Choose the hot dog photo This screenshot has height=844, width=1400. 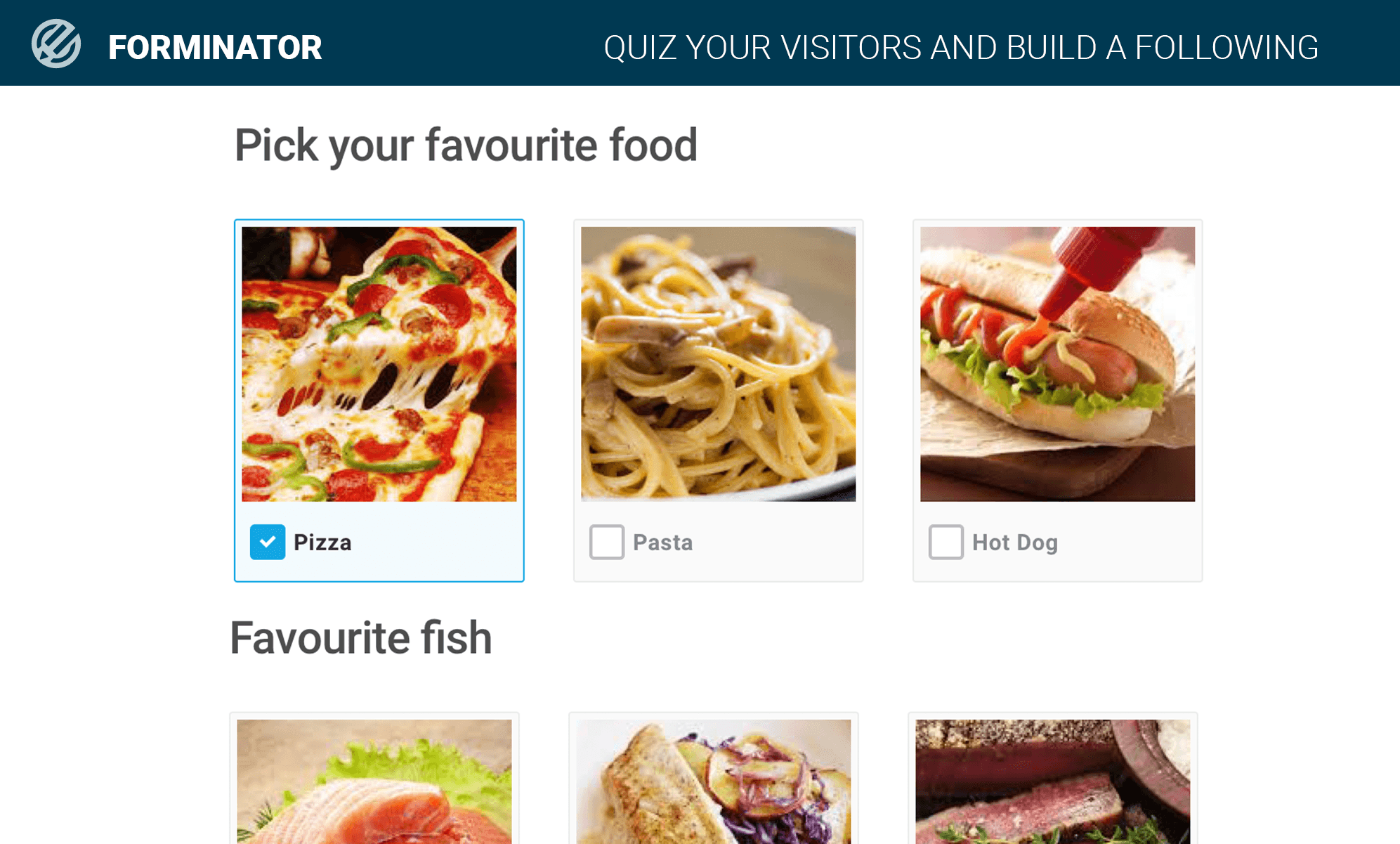coord(1058,364)
